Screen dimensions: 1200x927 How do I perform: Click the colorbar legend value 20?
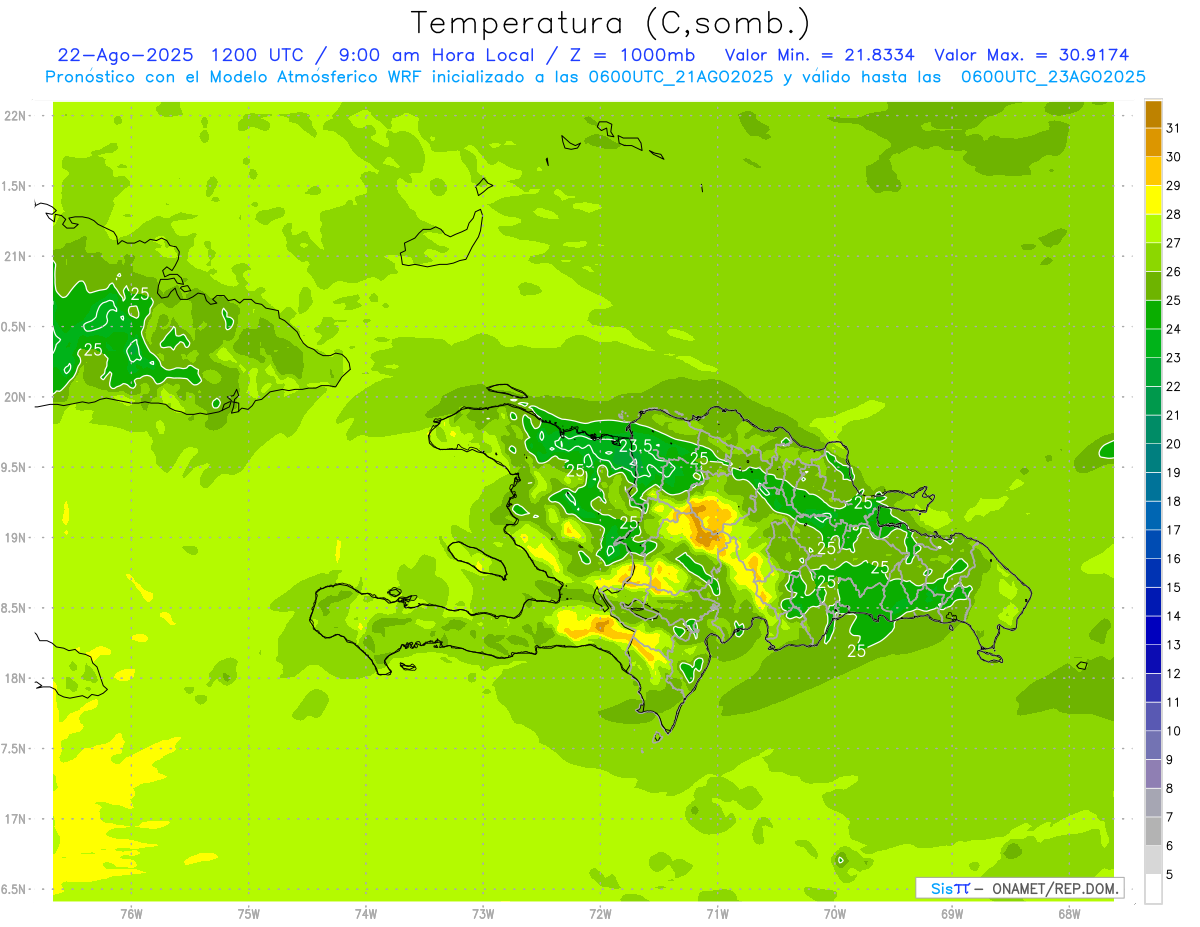click(1174, 444)
